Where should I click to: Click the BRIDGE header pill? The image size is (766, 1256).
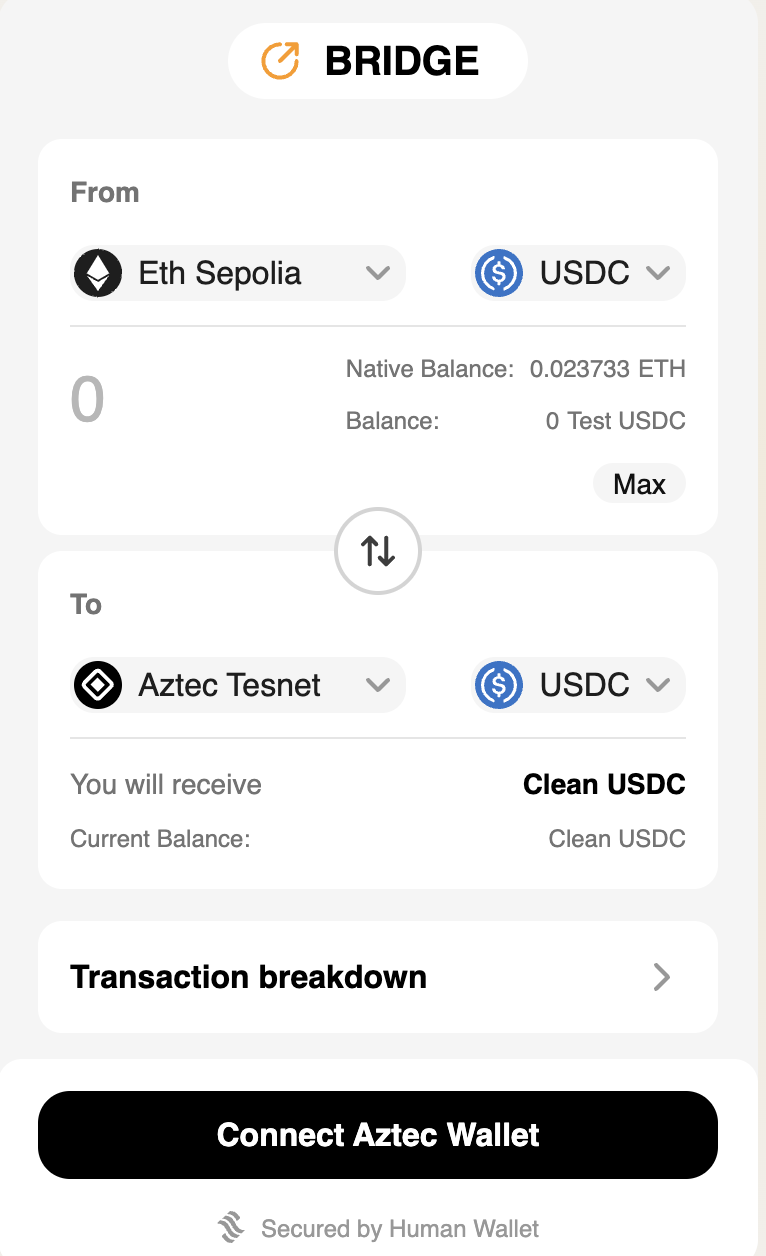(x=378, y=61)
